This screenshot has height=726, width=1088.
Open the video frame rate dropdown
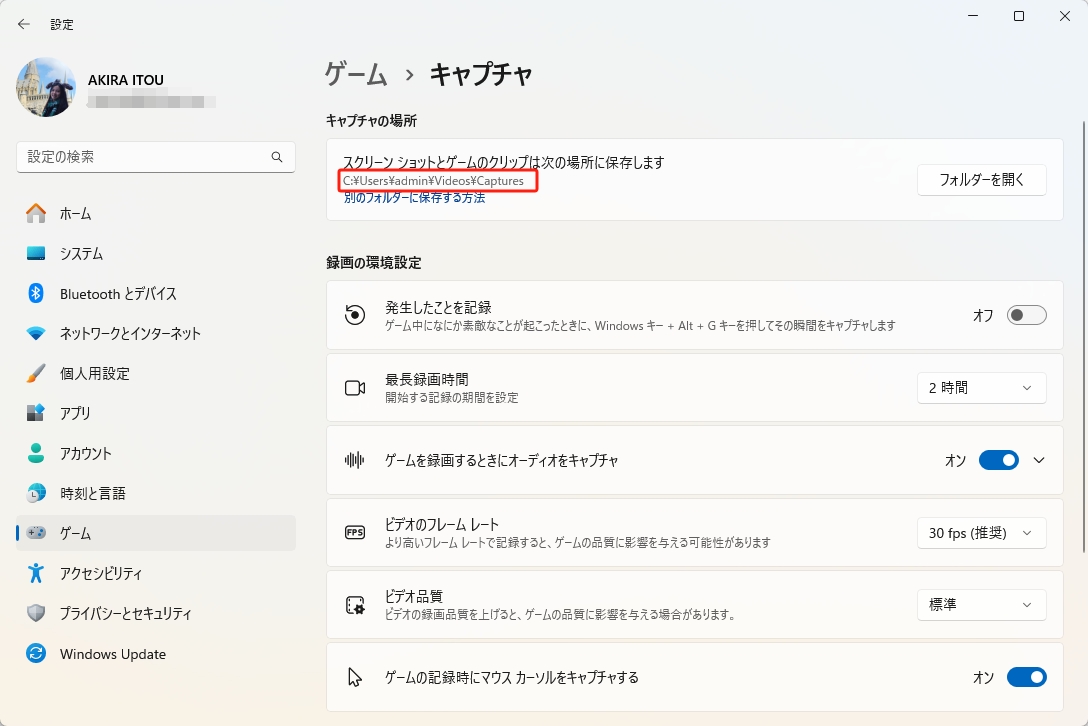[x=981, y=533]
